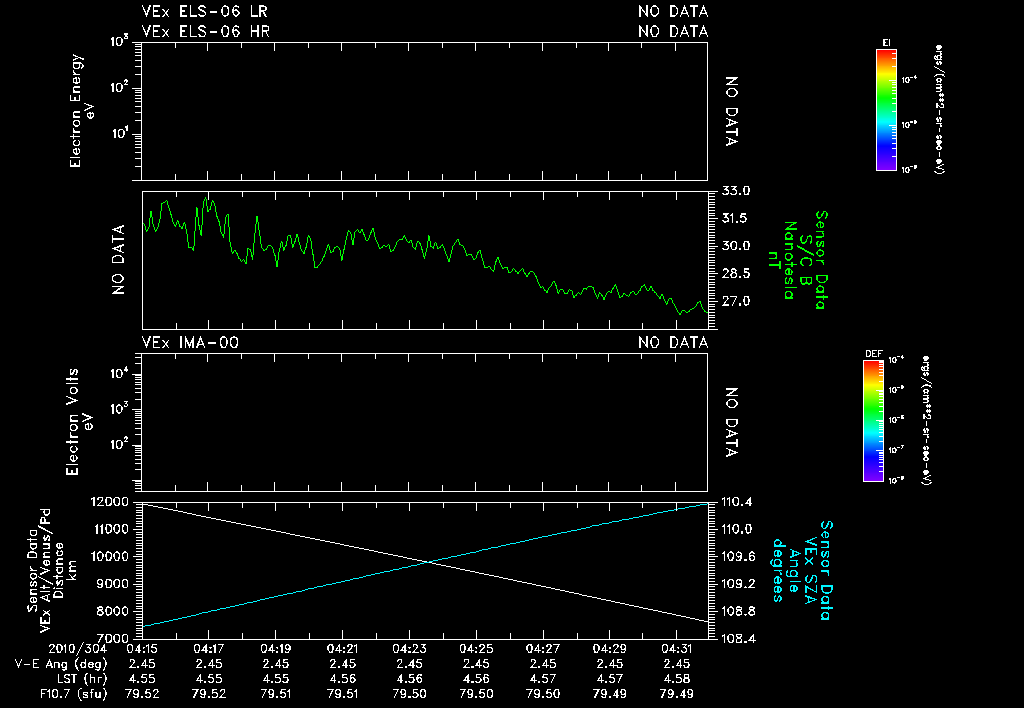Select the "VEx ELS-06 HR" label
Screen dimensions: 1024x708
206,31
